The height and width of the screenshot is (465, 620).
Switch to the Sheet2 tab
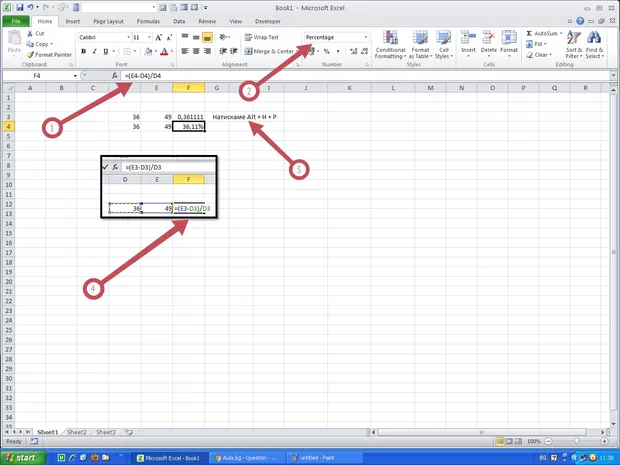[77, 432]
